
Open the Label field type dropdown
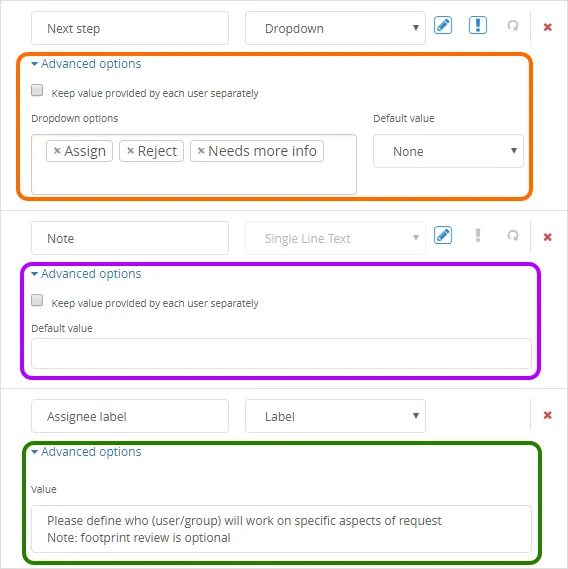335,416
